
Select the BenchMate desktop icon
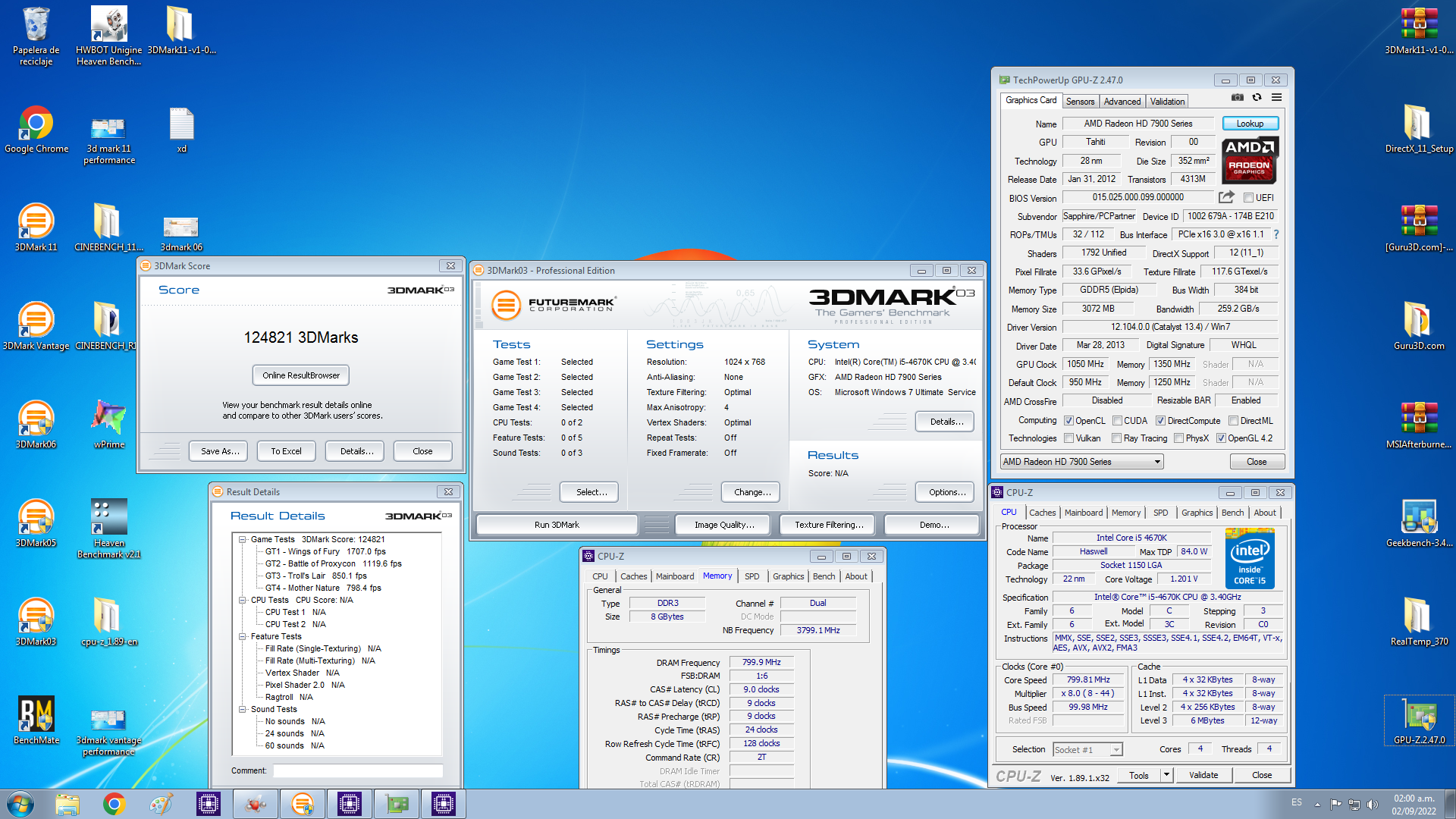36,720
